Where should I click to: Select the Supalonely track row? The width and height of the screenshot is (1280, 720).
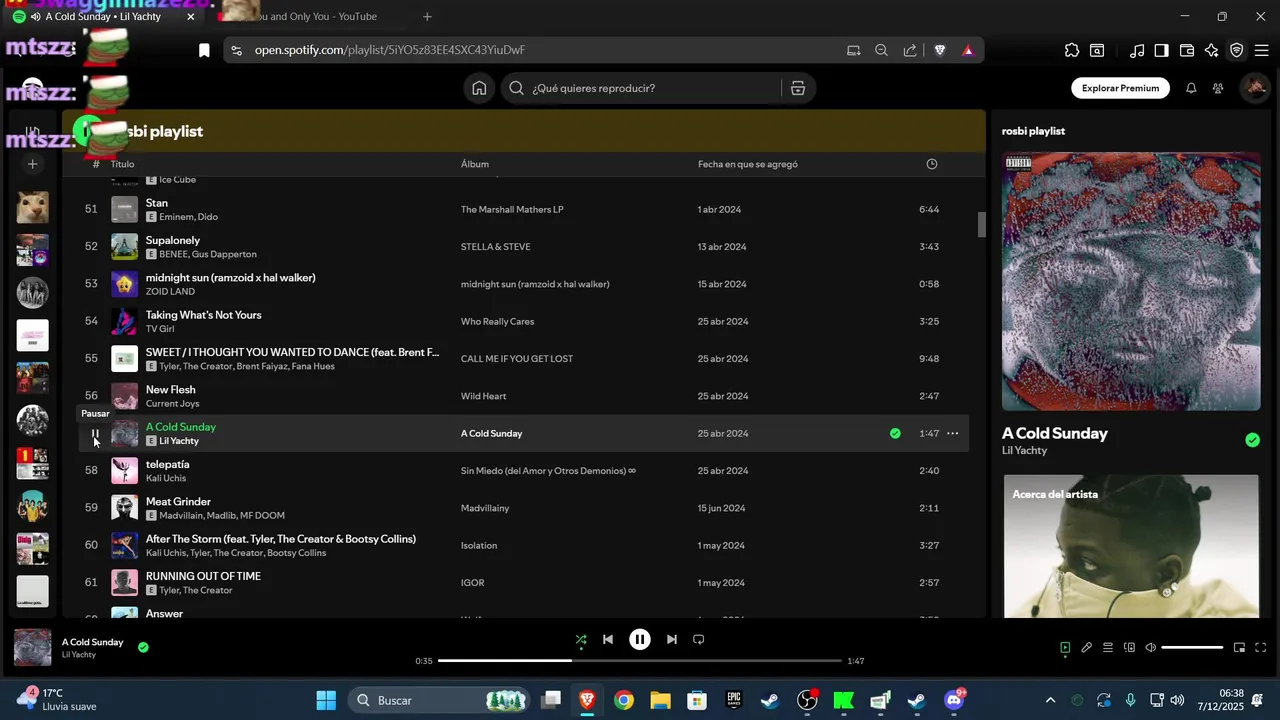524,247
